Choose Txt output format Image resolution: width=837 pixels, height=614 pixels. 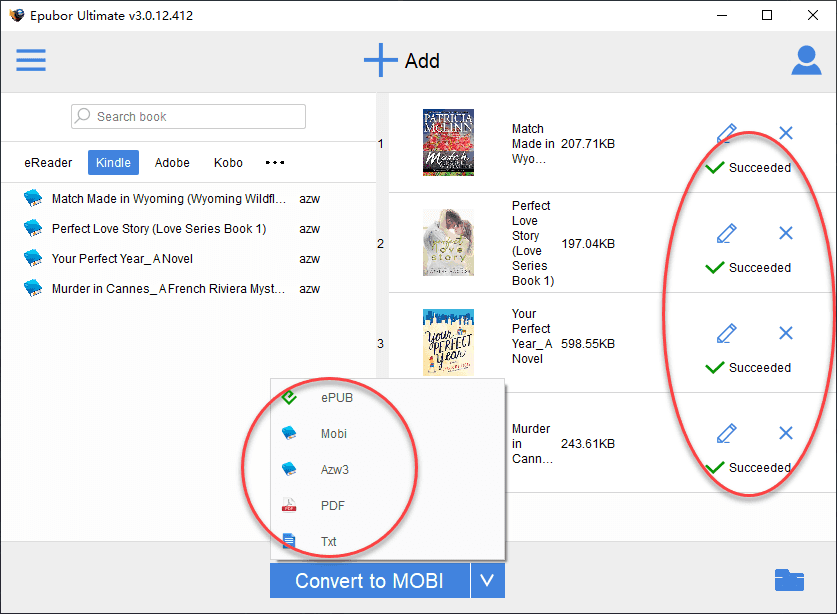coord(388,541)
